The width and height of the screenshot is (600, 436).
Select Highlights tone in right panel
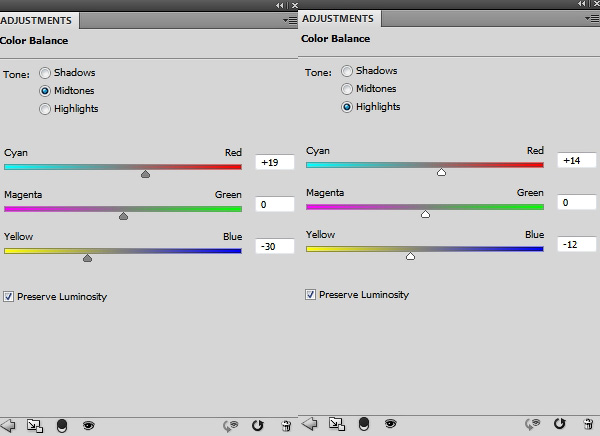point(347,107)
